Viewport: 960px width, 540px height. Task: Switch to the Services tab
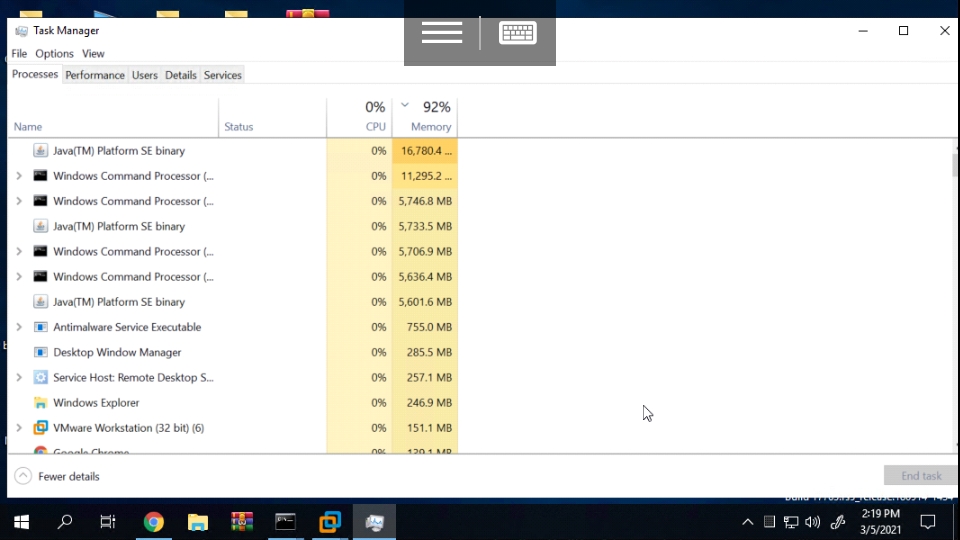[222, 75]
